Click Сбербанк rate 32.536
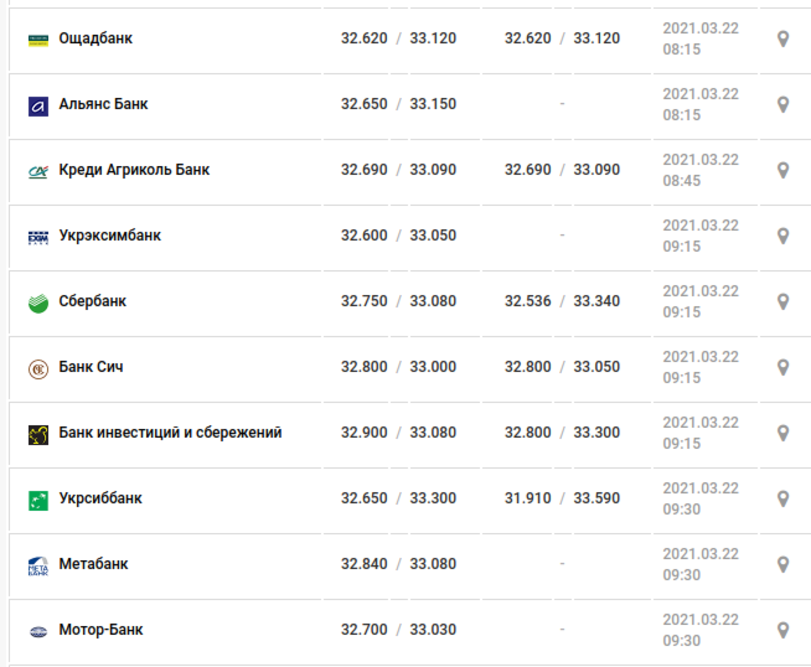Screen dimensions: 811x667 [528, 301]
